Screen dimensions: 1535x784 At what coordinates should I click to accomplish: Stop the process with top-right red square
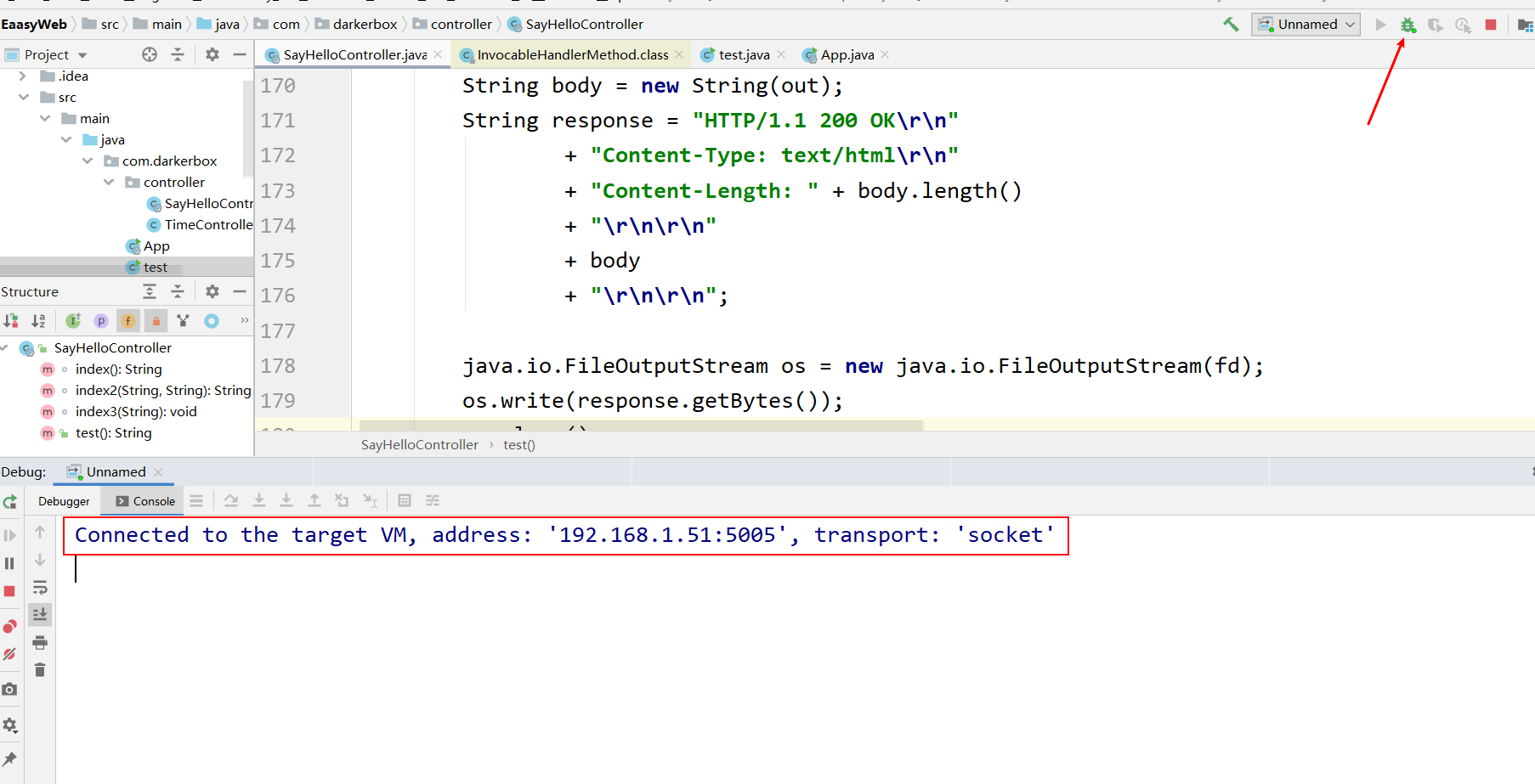1490,25
